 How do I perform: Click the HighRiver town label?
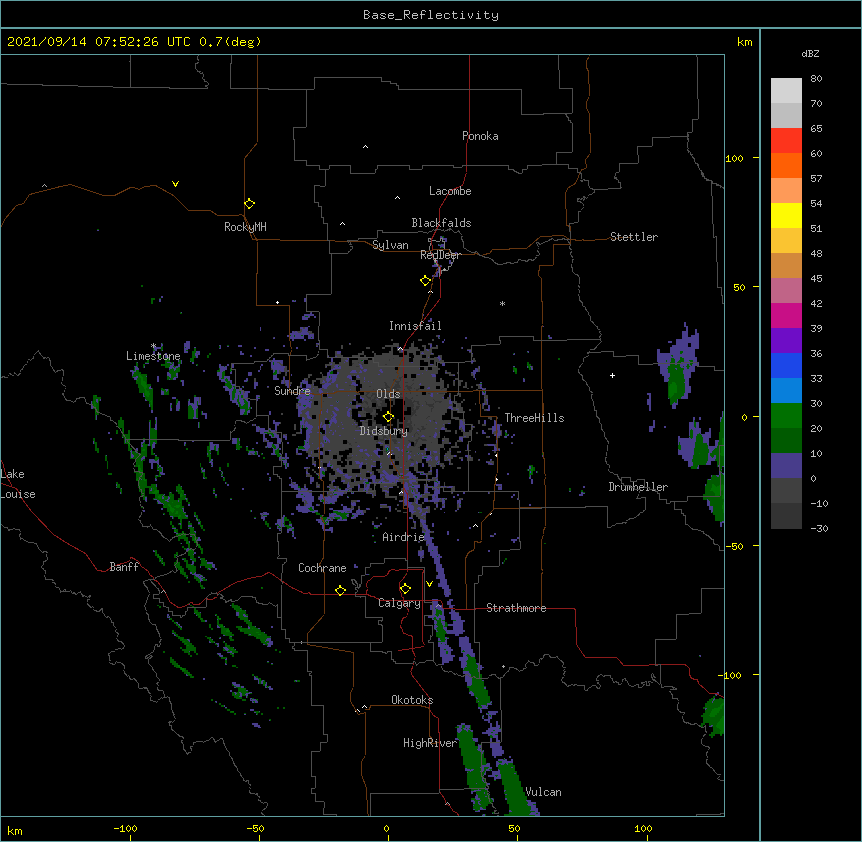tap(430, 744)
